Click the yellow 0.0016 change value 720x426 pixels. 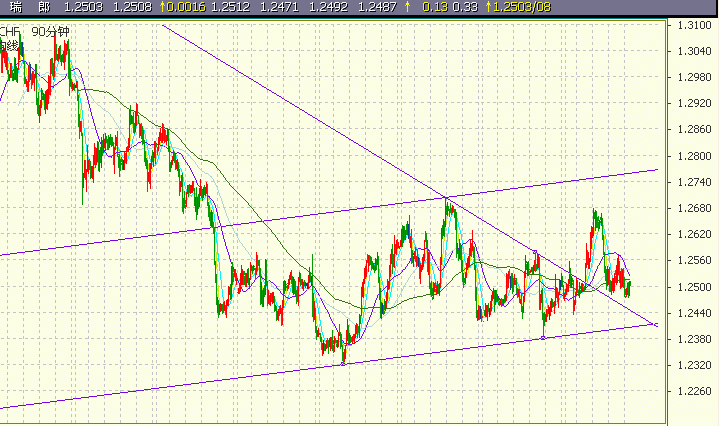coord(186,7)
